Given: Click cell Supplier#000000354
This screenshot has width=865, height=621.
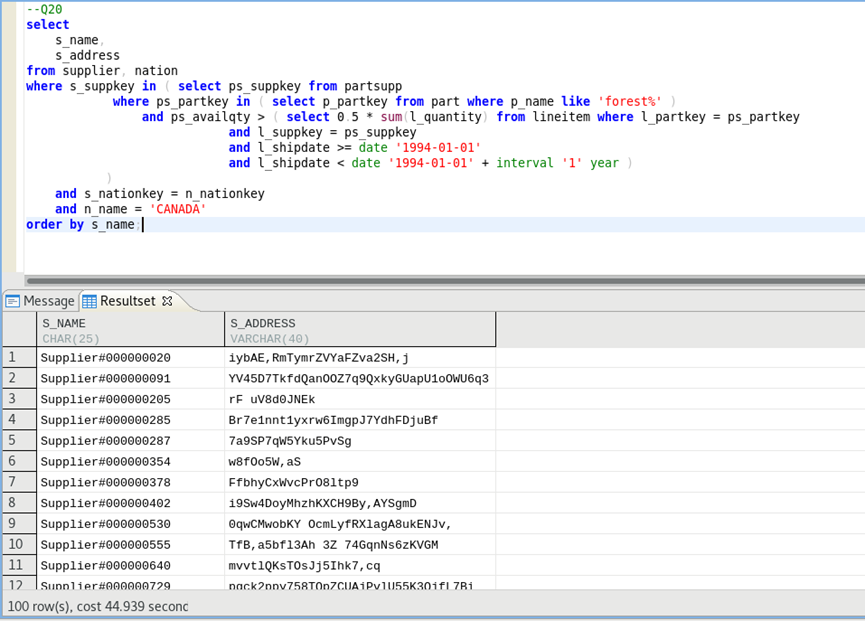Looking at the screenshot, I should pyautogui.click(x=131, y=462).
